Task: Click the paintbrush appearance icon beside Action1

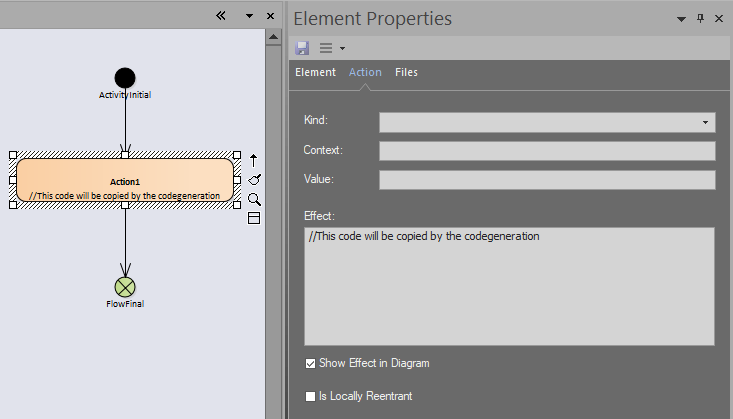Action: 254,180
